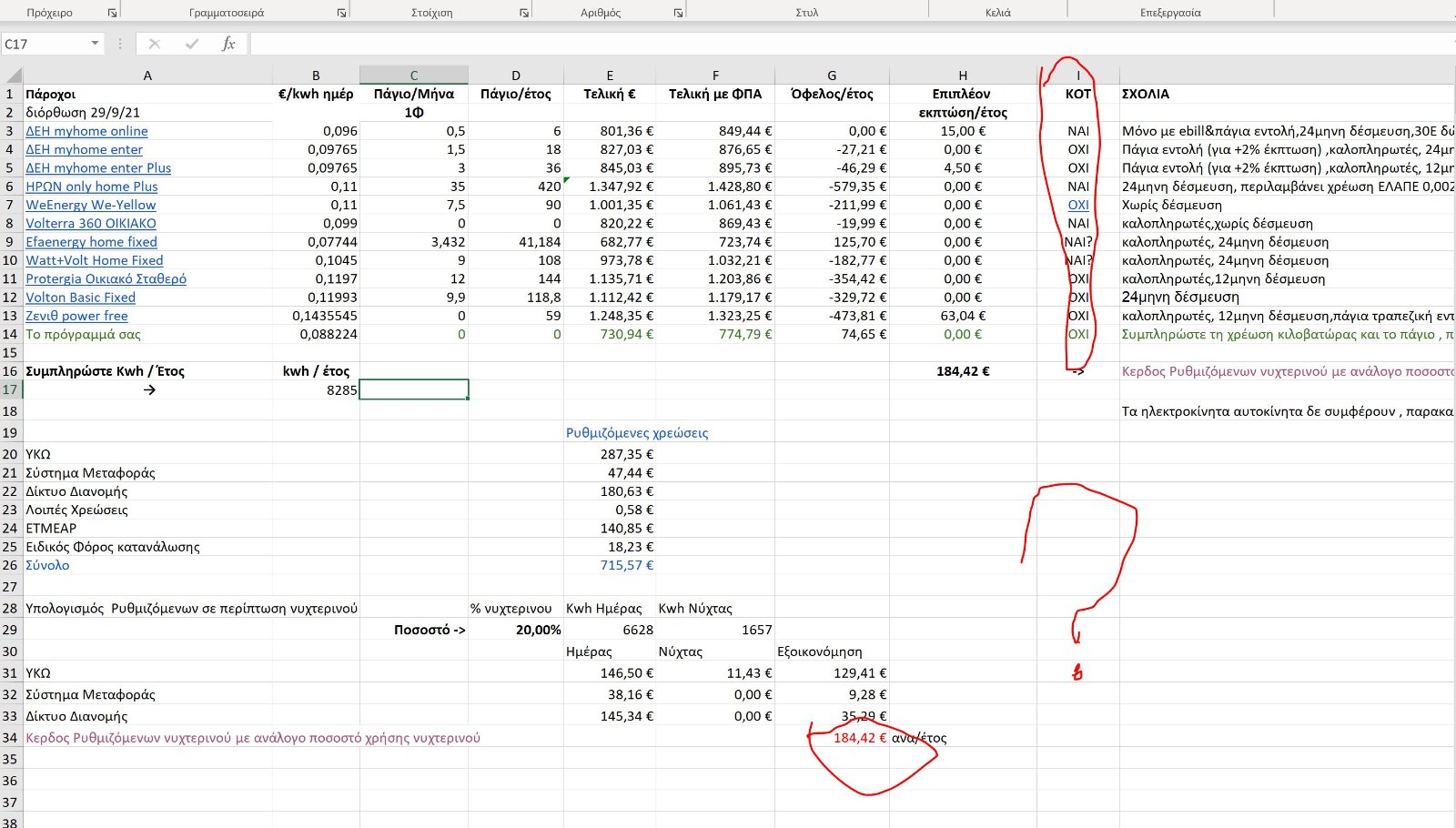Click the 1.347,92 € cell in ΗΡΩΝ row
Viewport: 1456px width, 828px height.
coord(610,187)
